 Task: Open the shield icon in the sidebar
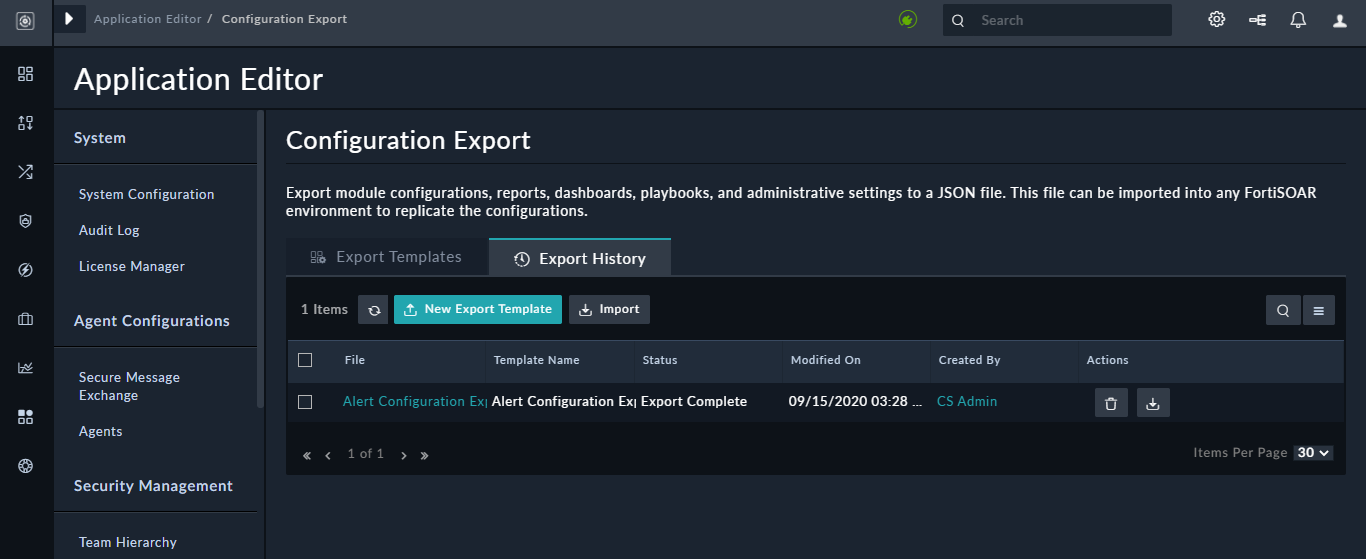point(26,221)
